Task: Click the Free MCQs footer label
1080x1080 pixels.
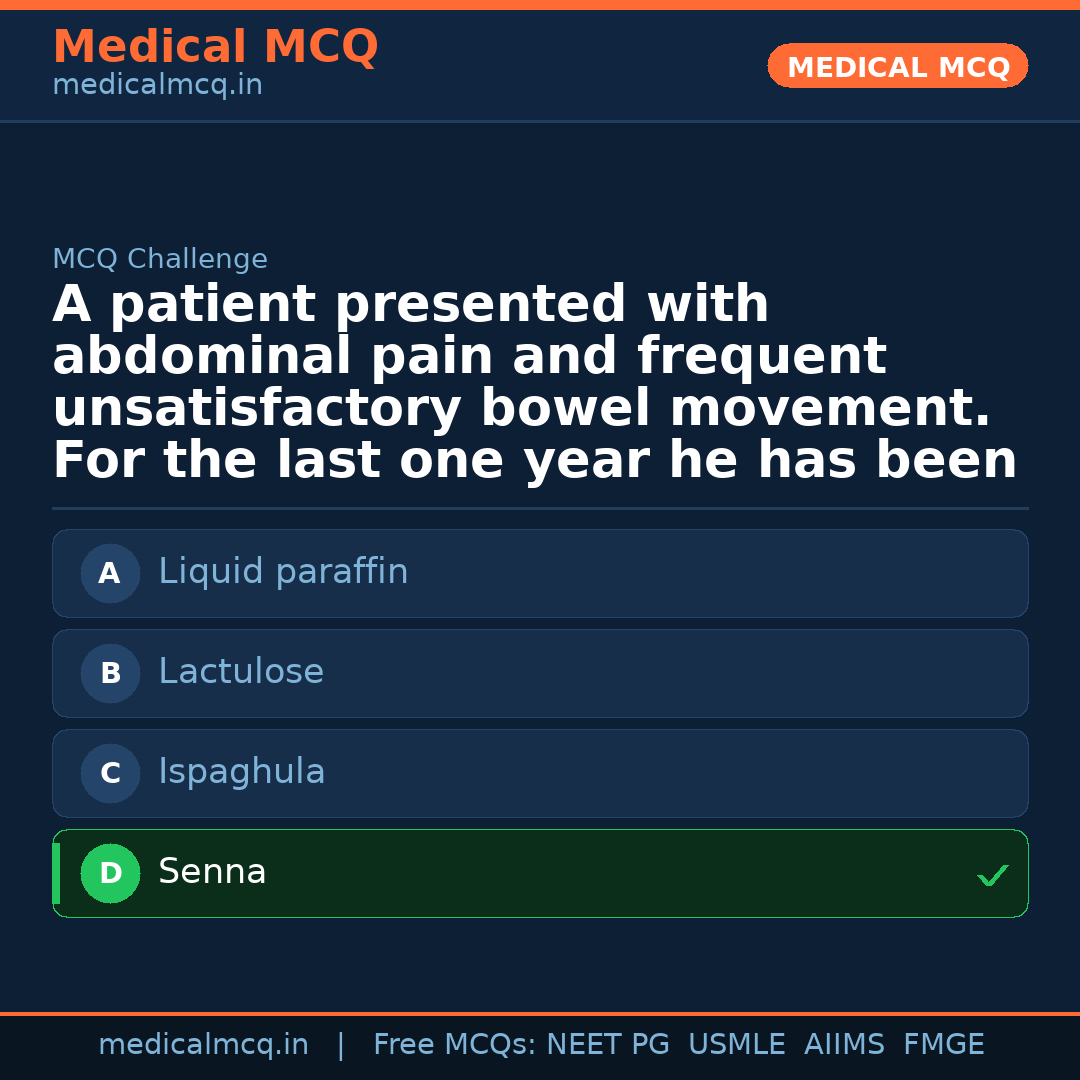Action: click(x=454, y=1045)
